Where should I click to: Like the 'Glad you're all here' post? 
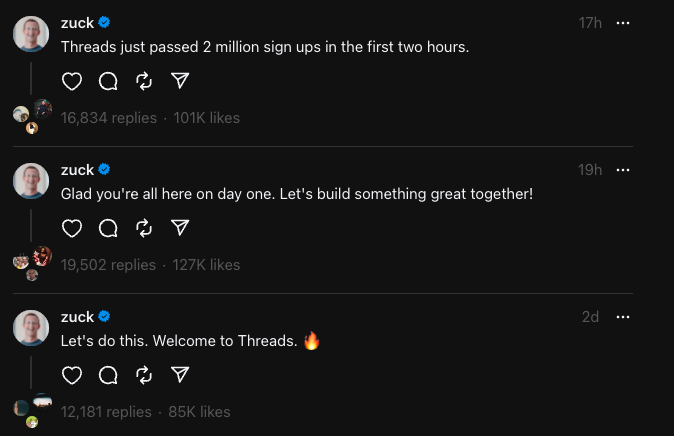[x=72, y=228]
